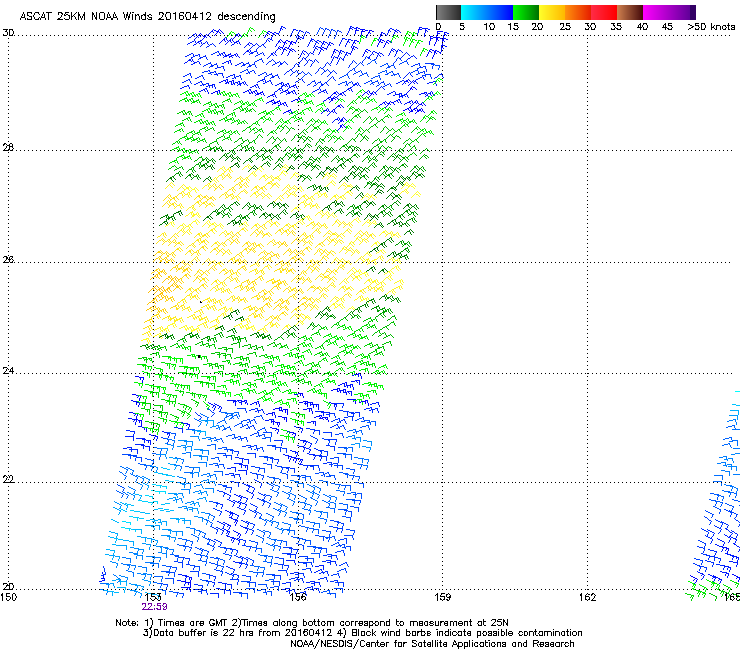Click the latitude label "30"
Screen dimensions: 740x650
point(8,33)
